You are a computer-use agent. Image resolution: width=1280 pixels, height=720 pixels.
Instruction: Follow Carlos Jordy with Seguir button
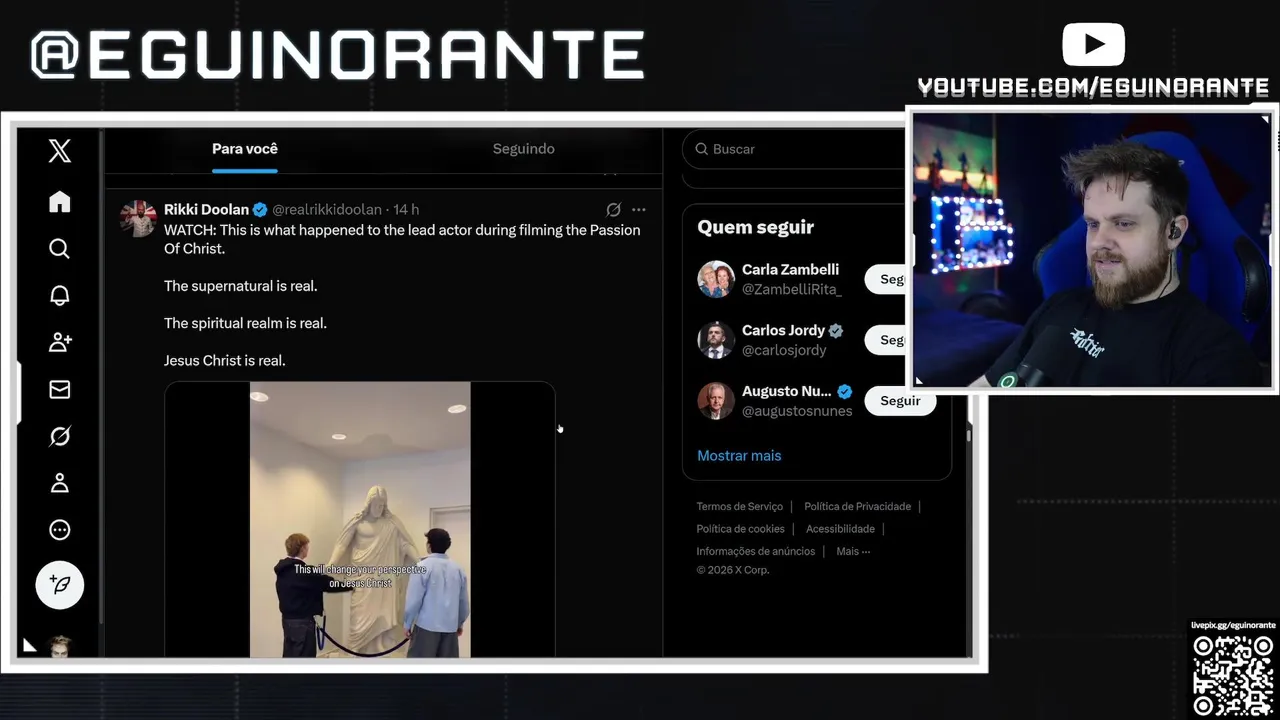coord(886,340)
